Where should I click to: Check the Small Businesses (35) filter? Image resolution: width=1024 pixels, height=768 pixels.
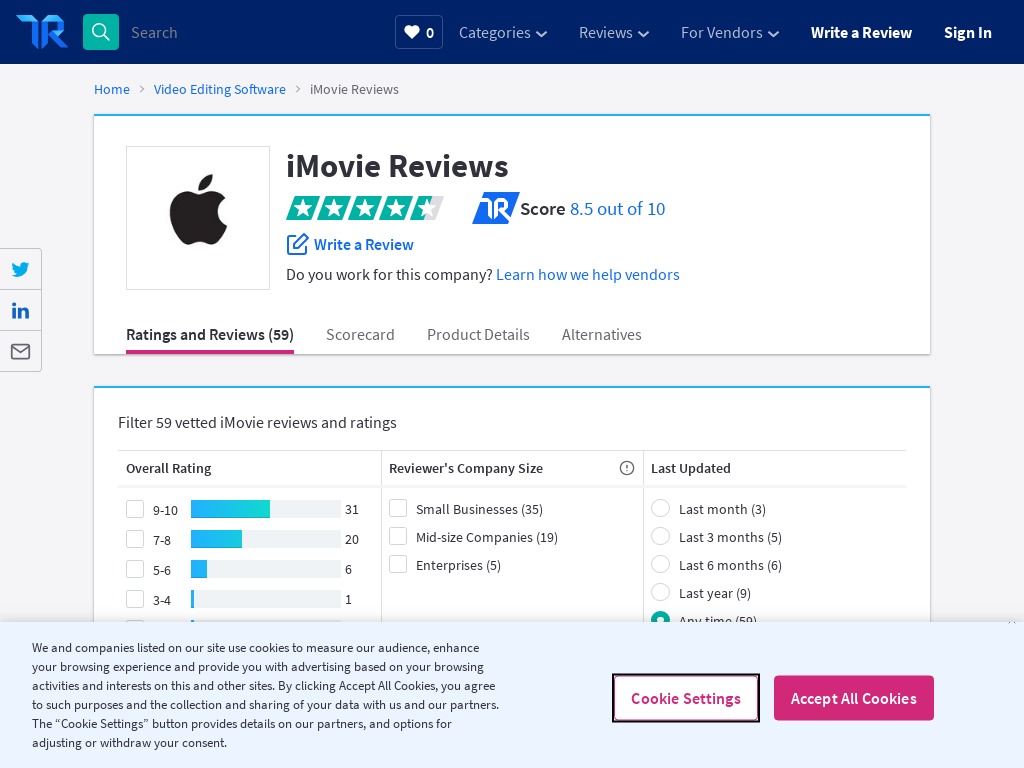click(x=398, y=508)
